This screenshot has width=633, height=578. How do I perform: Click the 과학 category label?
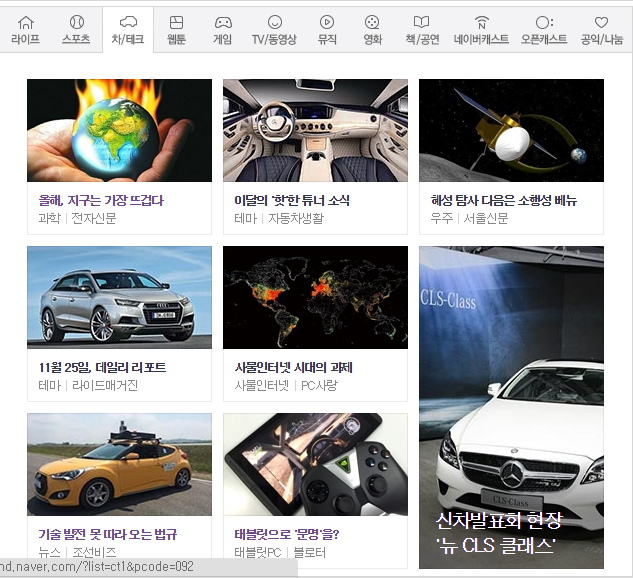[49, 218]
